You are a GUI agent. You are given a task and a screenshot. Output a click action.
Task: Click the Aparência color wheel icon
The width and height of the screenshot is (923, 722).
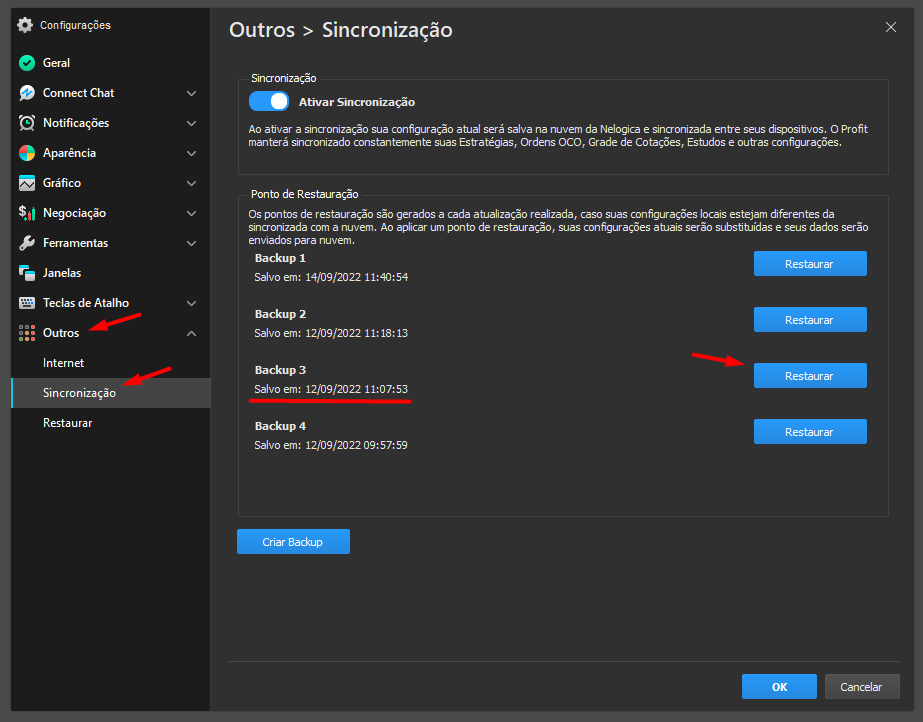(27, 153)
